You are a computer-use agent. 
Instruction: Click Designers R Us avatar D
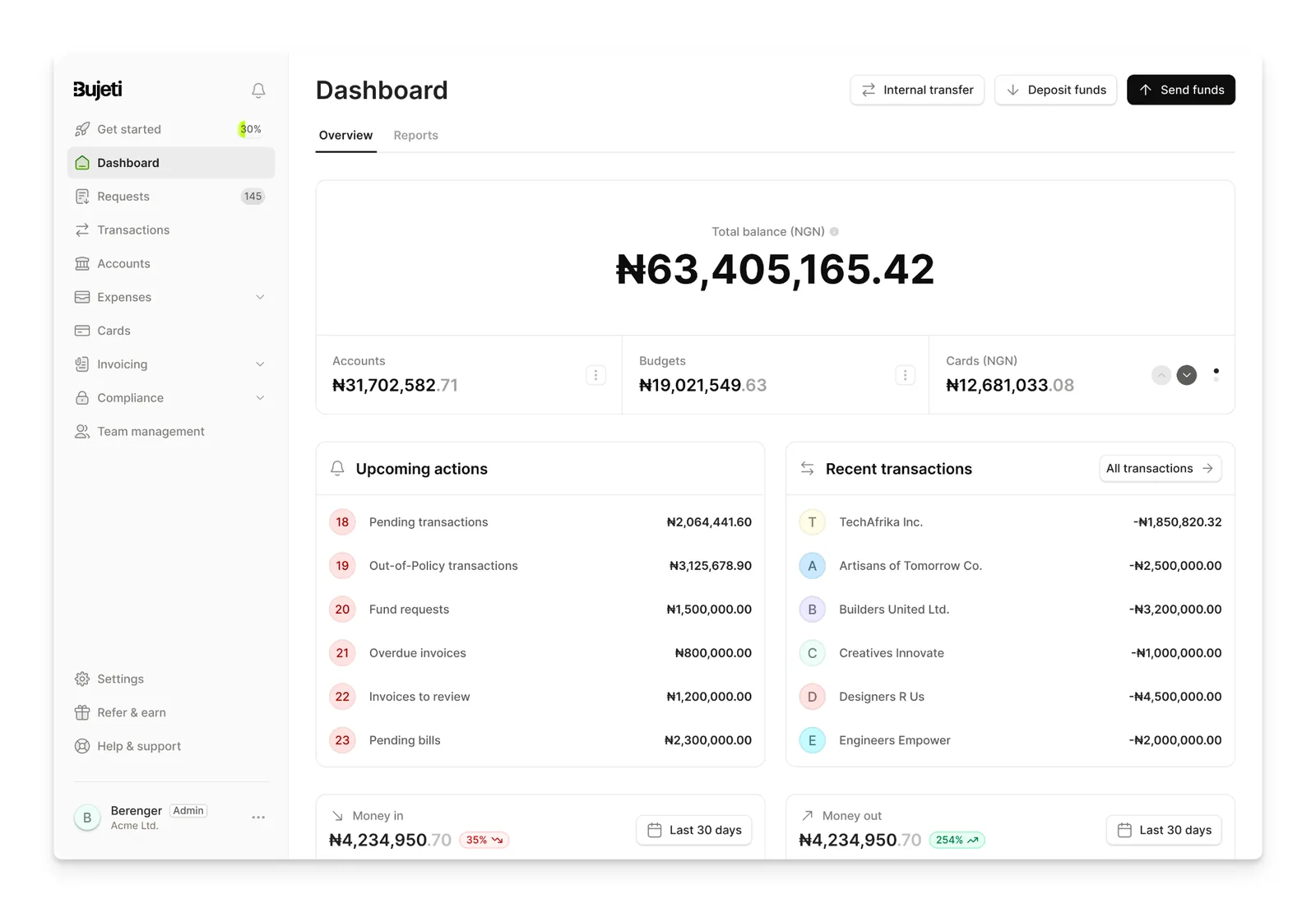pyautogui.click(x=812, y=697)
